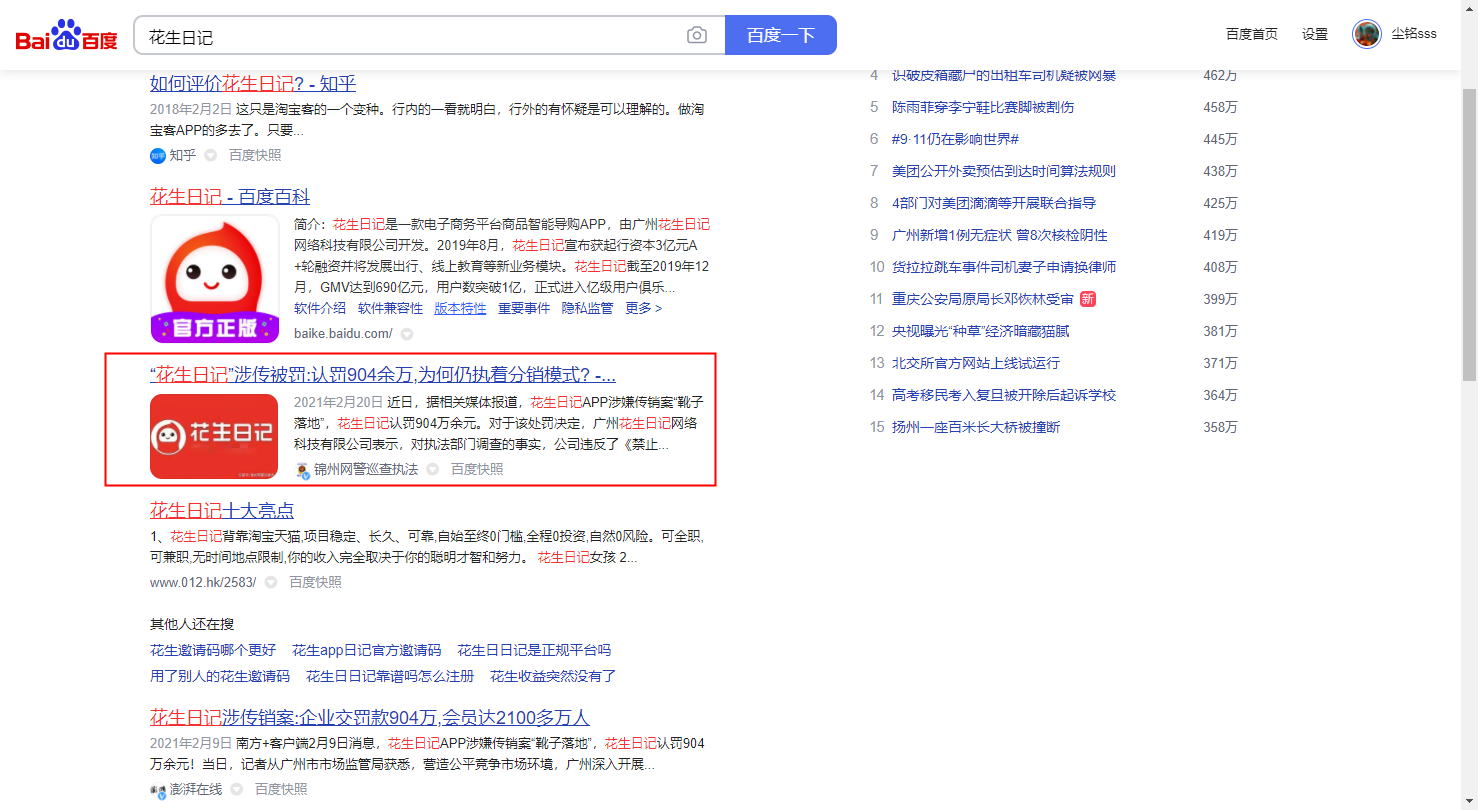Screen dimensions: 1478x810
Task: Open hot search 货拉拉跳车事件司机妻子申请换律师
Action: click(1004, 267)
